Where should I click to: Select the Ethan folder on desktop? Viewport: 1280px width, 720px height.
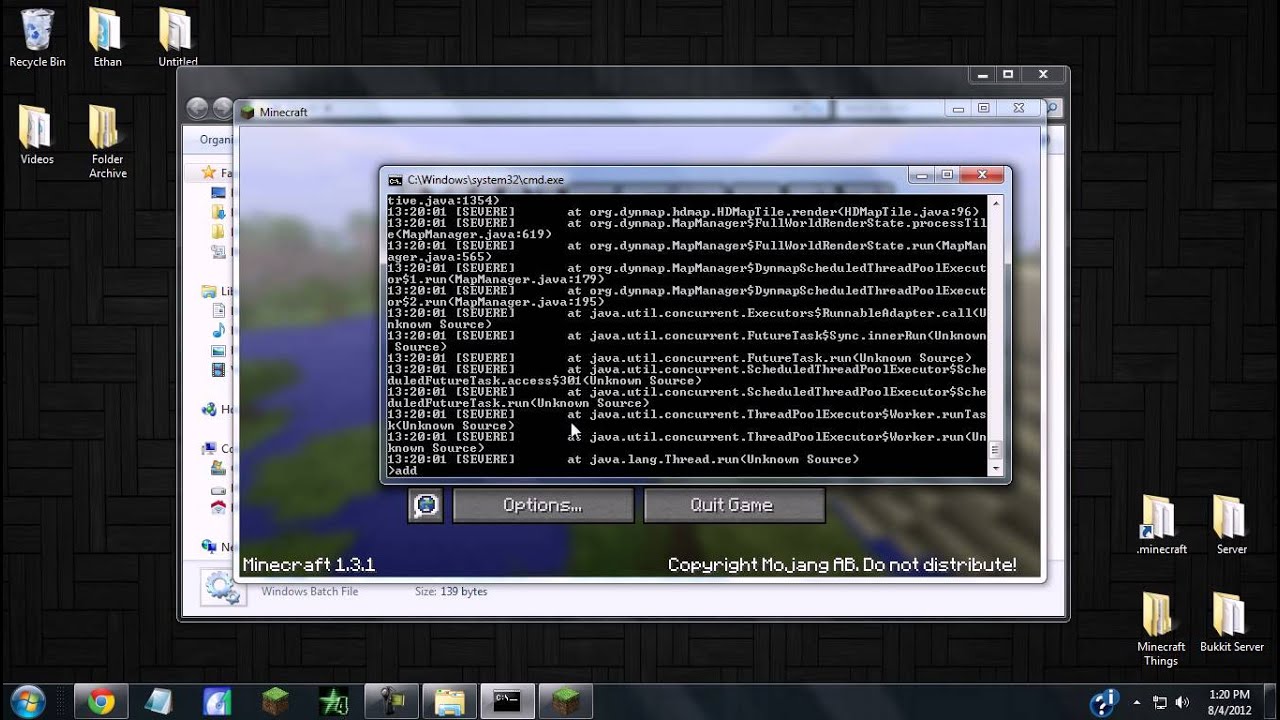tap(107, 38)
